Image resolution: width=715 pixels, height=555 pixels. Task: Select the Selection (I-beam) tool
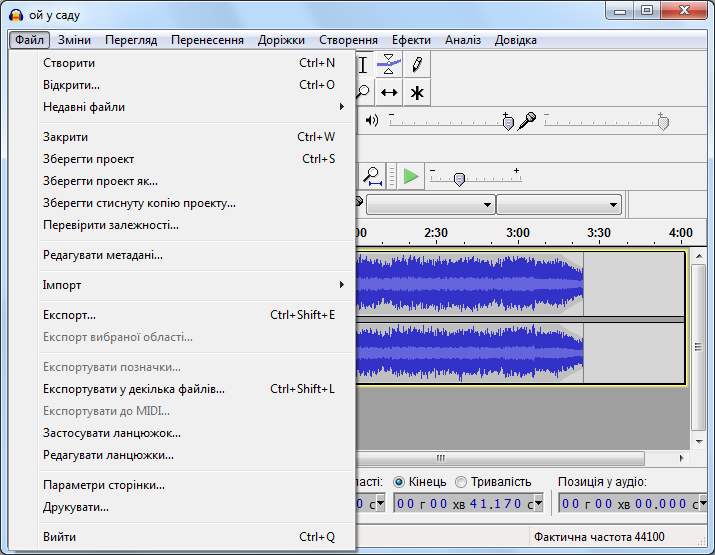(363, 64)
